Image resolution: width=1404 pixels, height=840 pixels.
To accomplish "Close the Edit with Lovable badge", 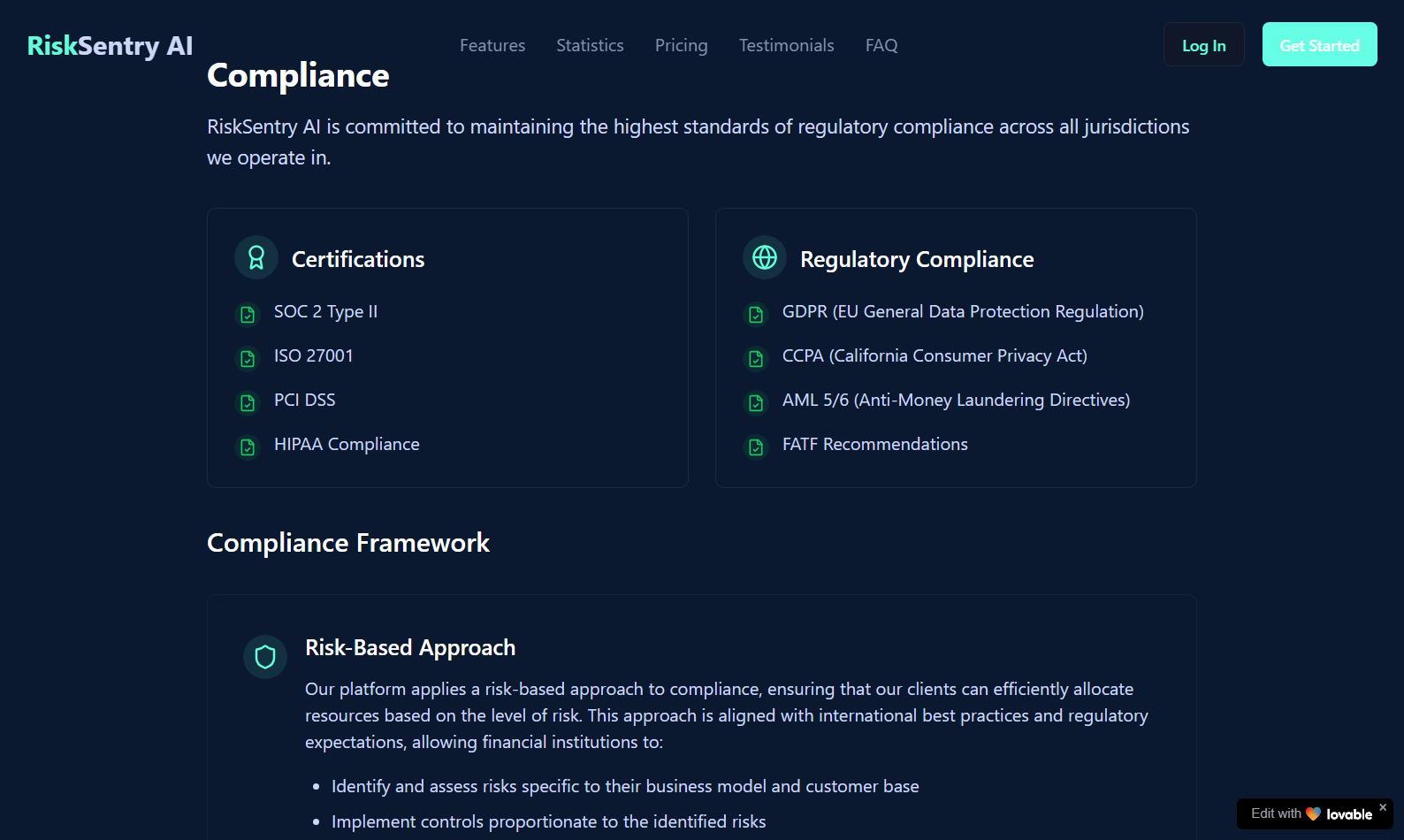I will (x=1383, y=807).
